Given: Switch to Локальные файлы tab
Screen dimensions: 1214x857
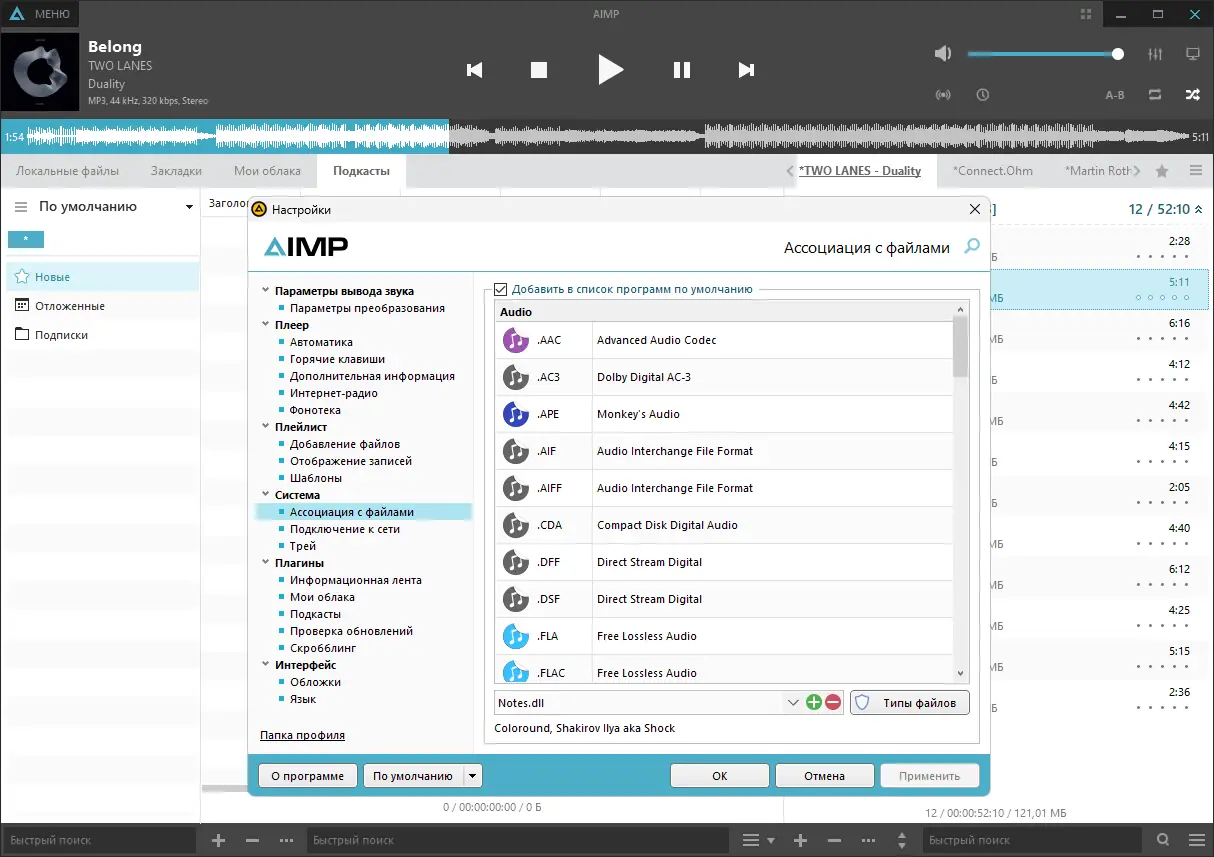Looking at the screenshot, I should [67, 171].
